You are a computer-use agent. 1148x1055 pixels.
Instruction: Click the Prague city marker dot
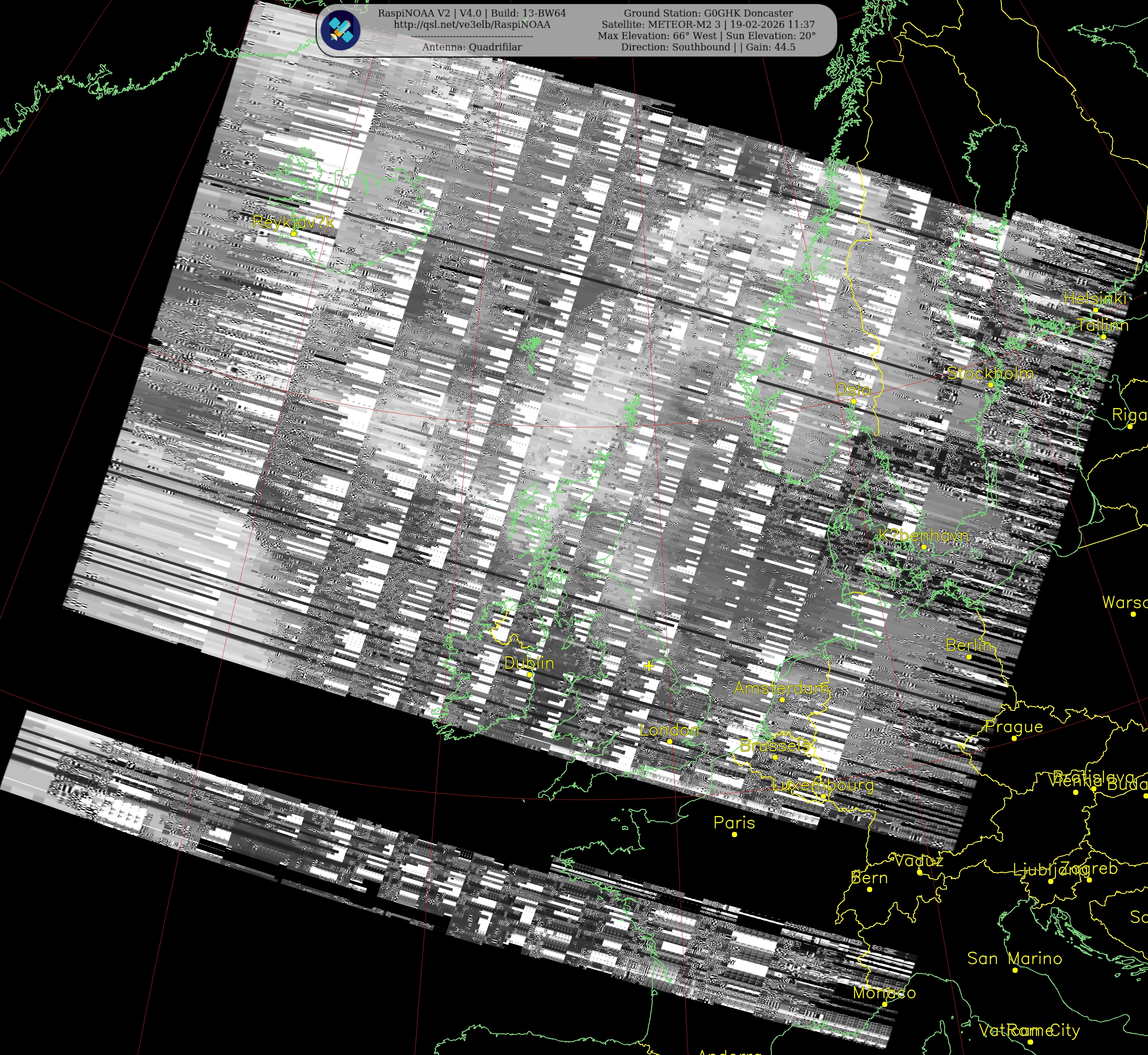(1014, 738)
